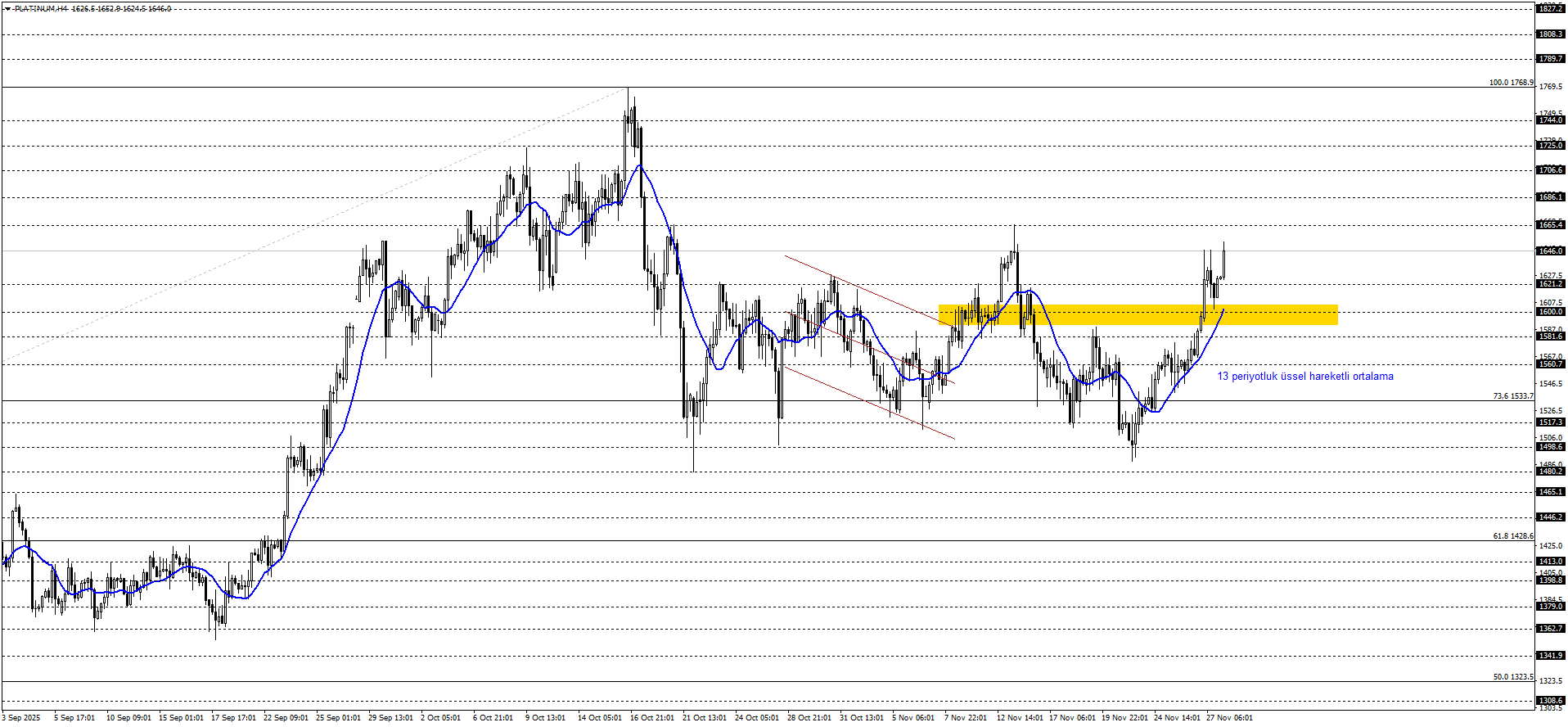Screen dimensions: 1568x727
Task: Click the 16 Oct 21:01 date label
Action: click(x=652, y=718)
